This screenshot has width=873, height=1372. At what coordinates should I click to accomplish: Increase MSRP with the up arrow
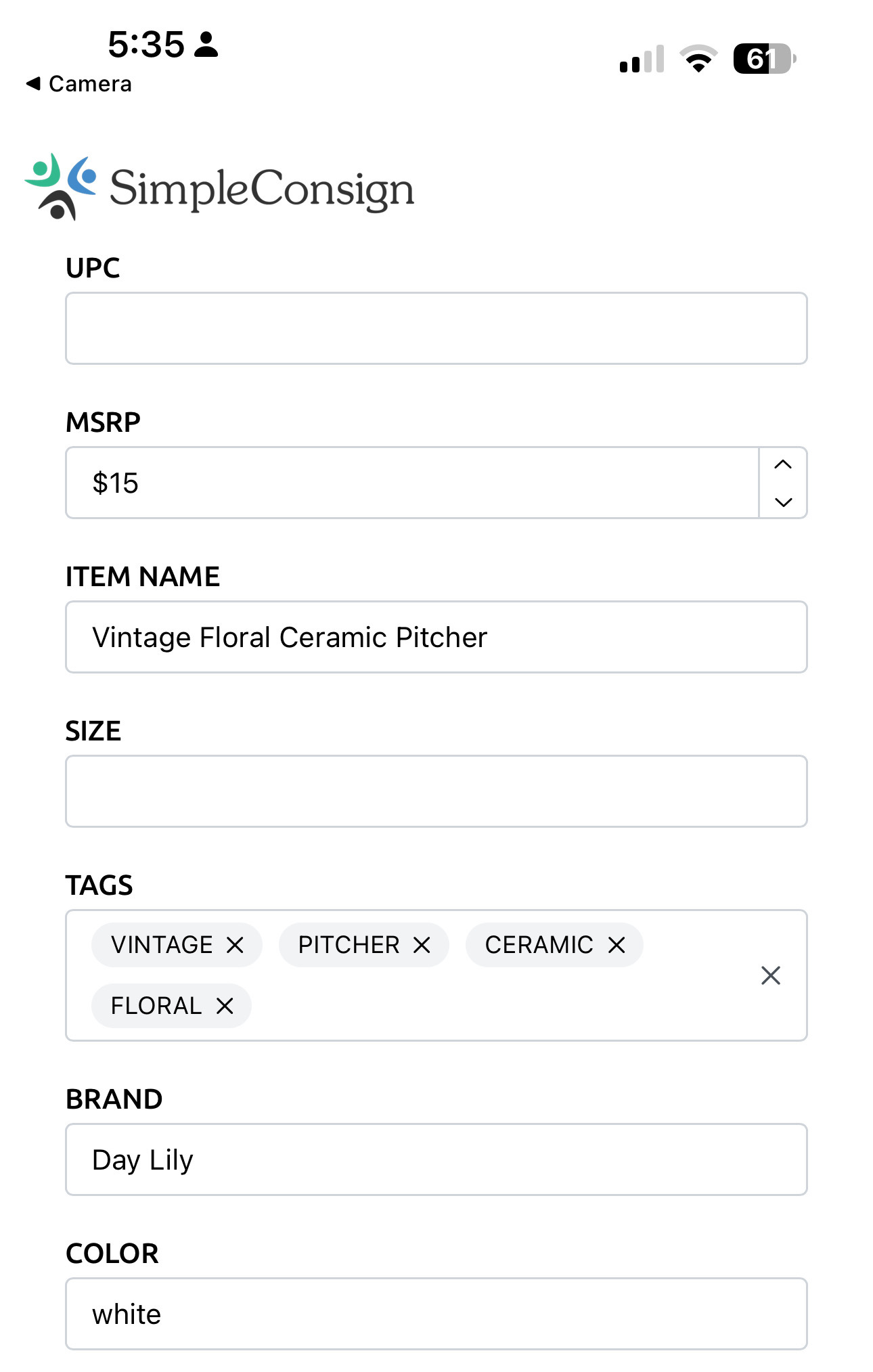(x=783, y=464)
